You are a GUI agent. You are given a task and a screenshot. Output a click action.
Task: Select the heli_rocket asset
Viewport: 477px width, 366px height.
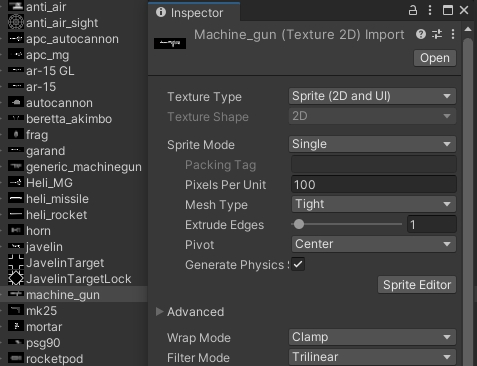56,215
